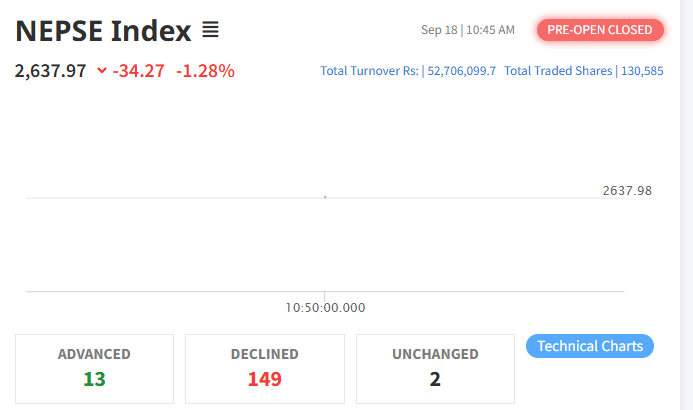Open the Technical Charts button

click(590, 346)
